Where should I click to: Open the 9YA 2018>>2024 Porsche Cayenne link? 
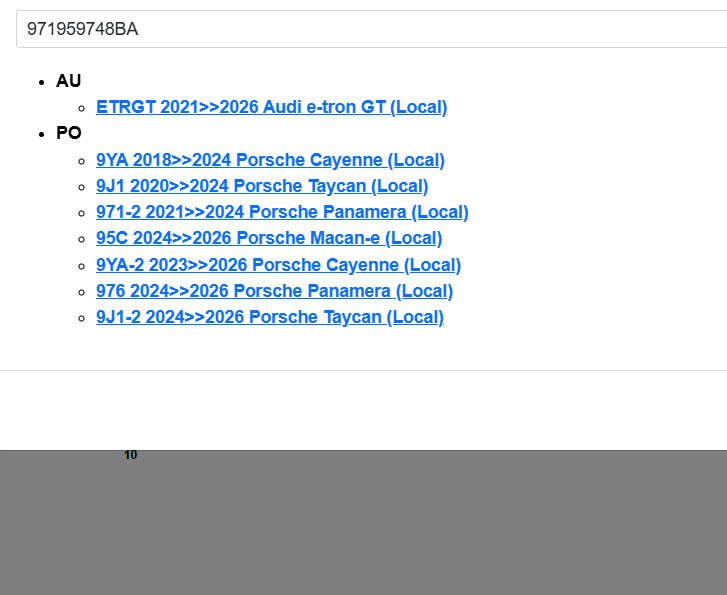tap(270, 160)
